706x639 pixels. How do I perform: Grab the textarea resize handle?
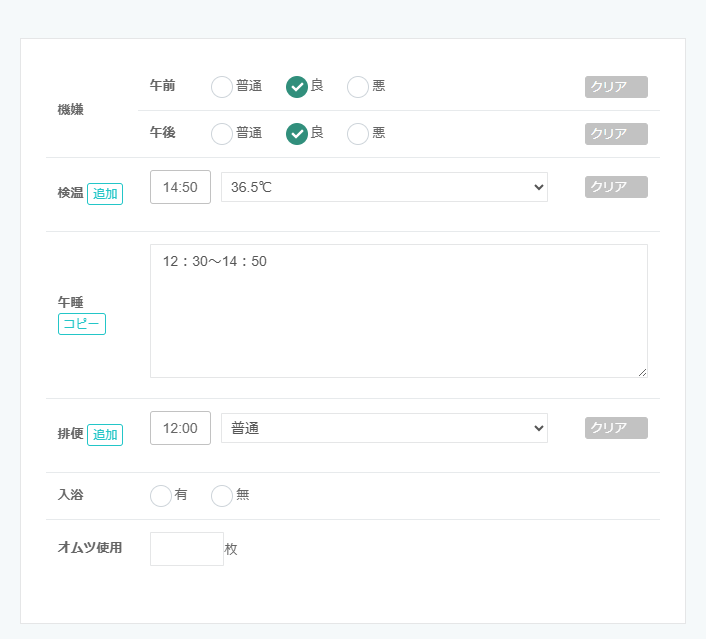click(643, 372)
